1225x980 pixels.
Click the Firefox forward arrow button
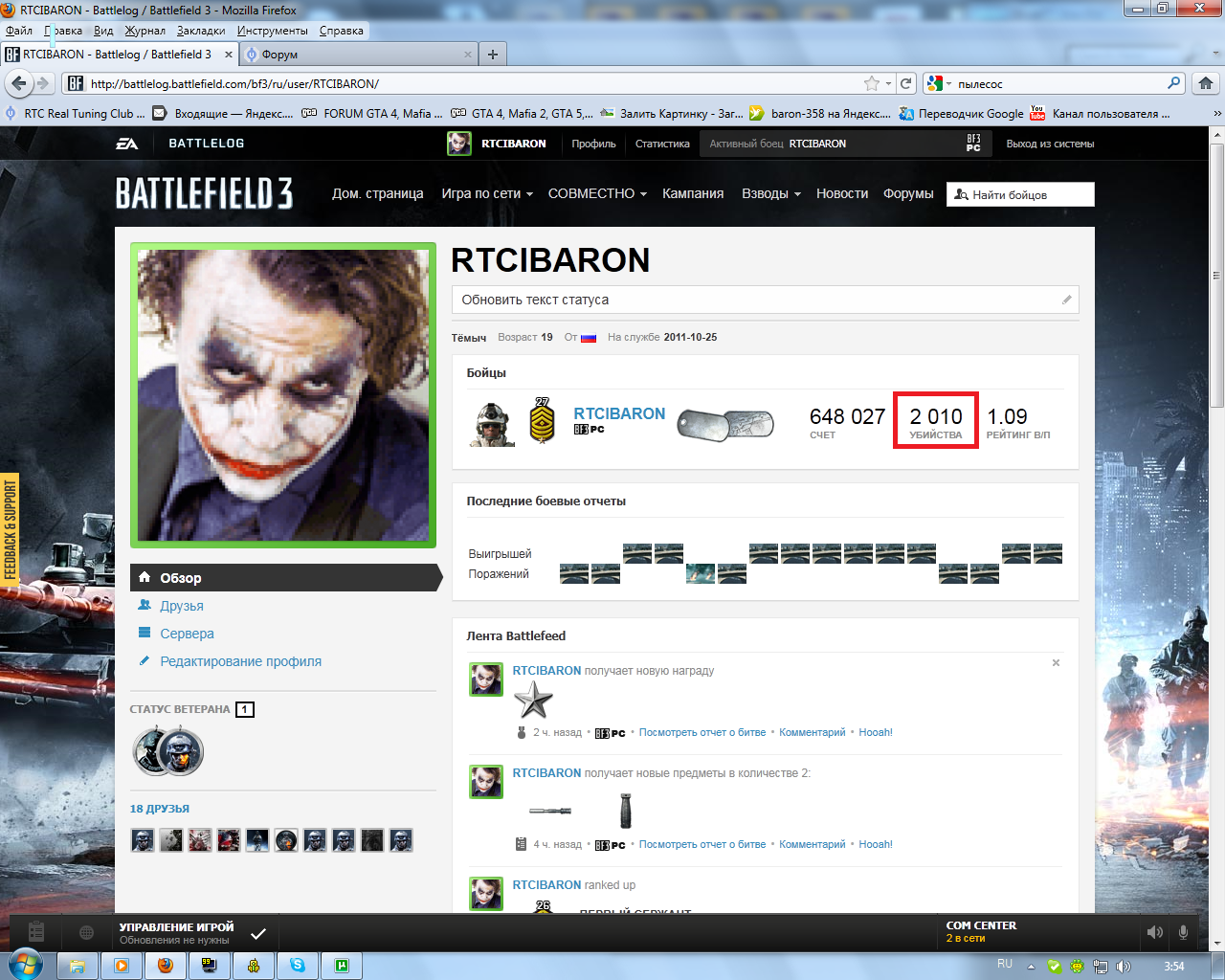[43, 83]
